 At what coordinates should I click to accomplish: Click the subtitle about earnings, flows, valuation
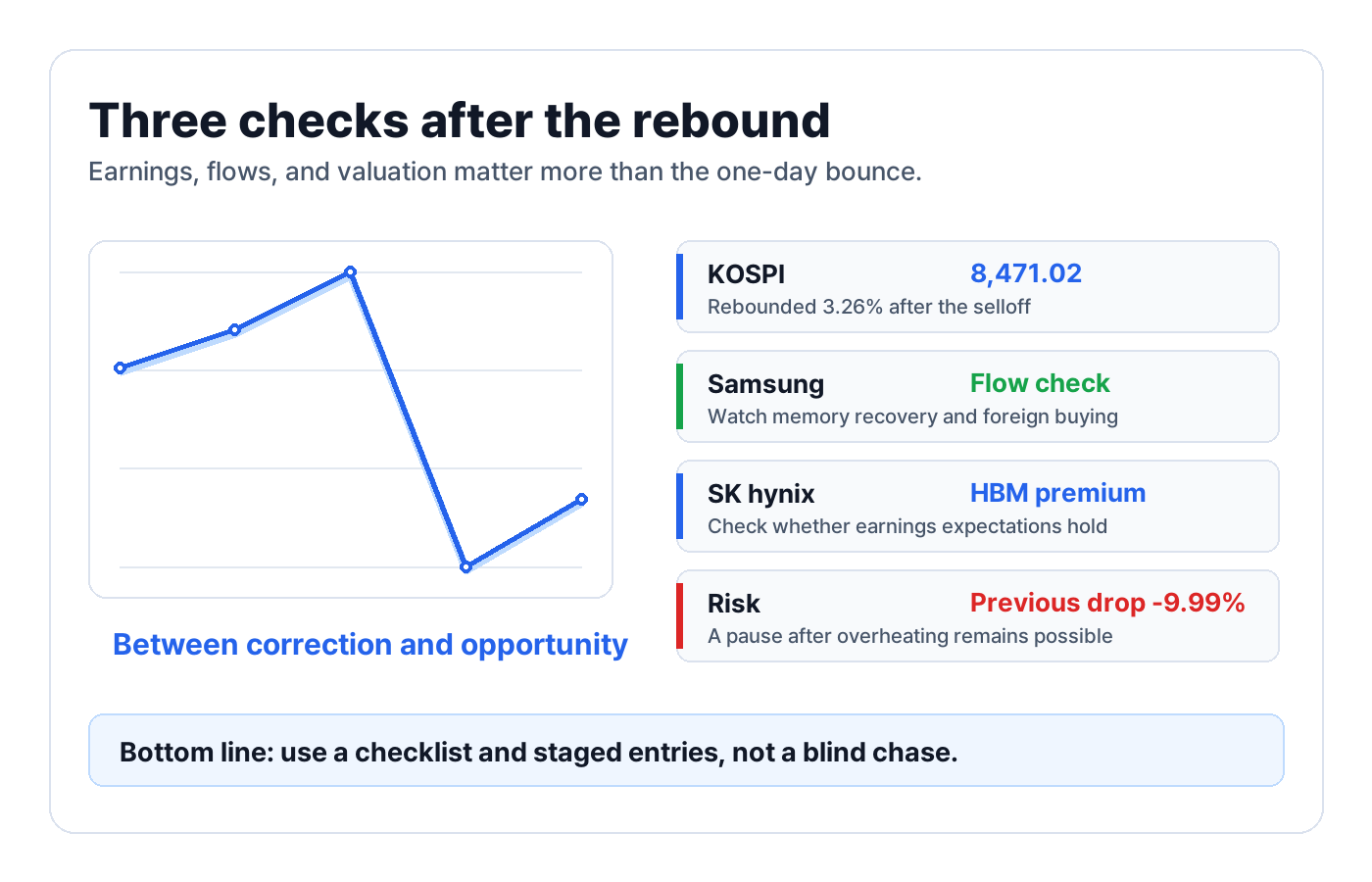pos(505,172)
